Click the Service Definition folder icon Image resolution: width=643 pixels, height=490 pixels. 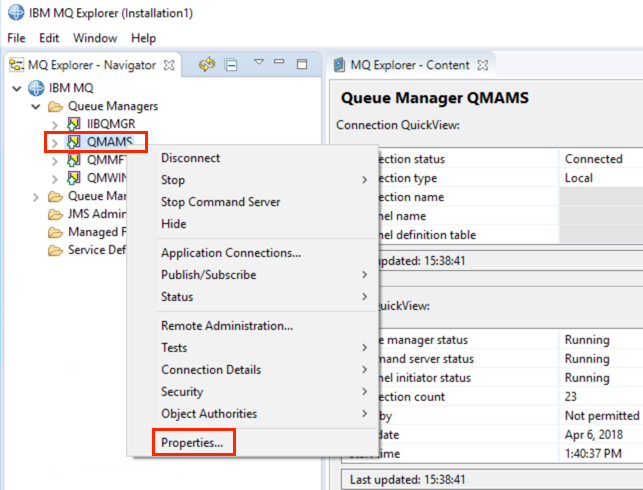coord(55,250)
